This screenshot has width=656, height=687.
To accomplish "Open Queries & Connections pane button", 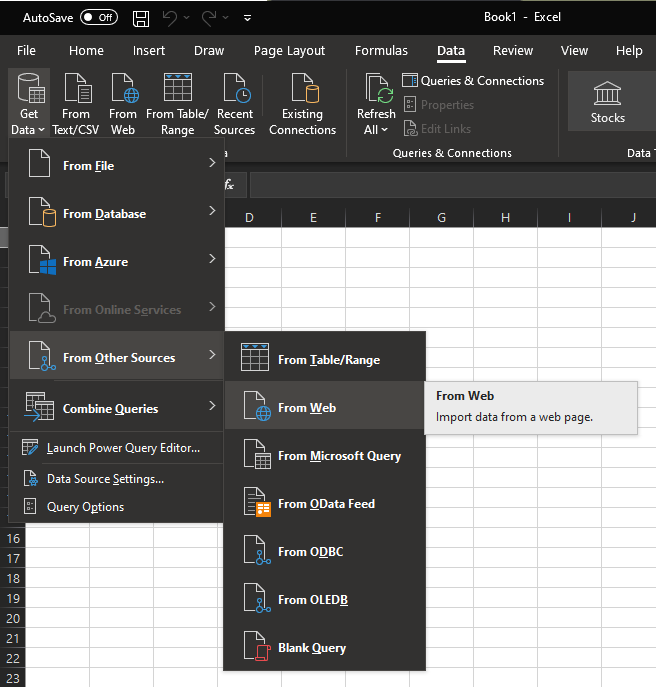I will pos(473,81).
